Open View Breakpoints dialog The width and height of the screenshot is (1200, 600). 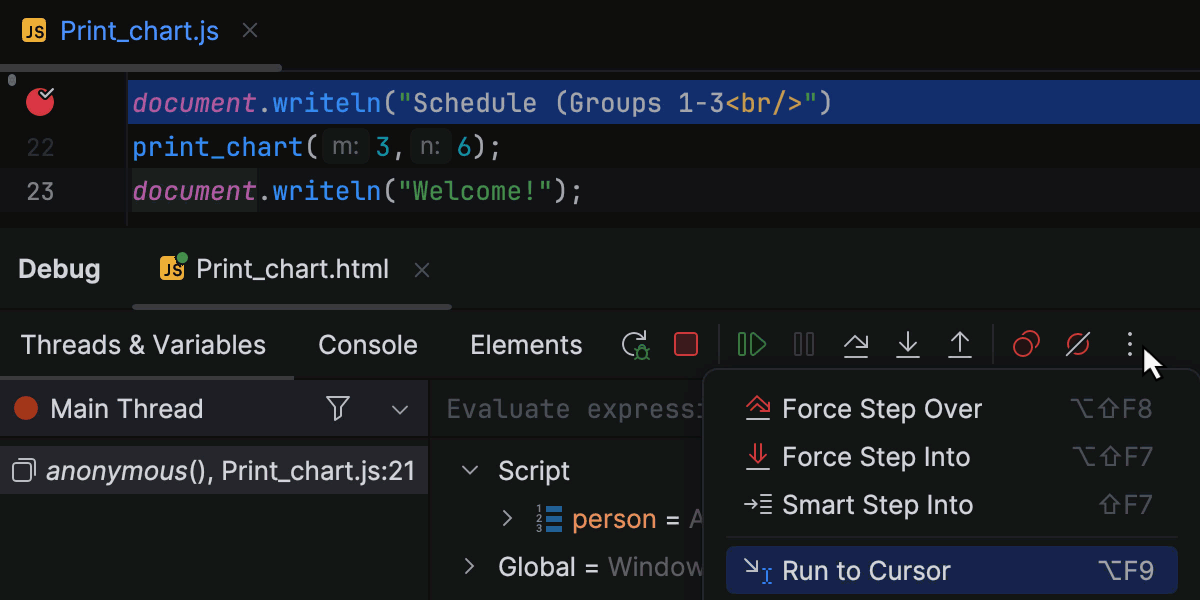[1026, 345]
